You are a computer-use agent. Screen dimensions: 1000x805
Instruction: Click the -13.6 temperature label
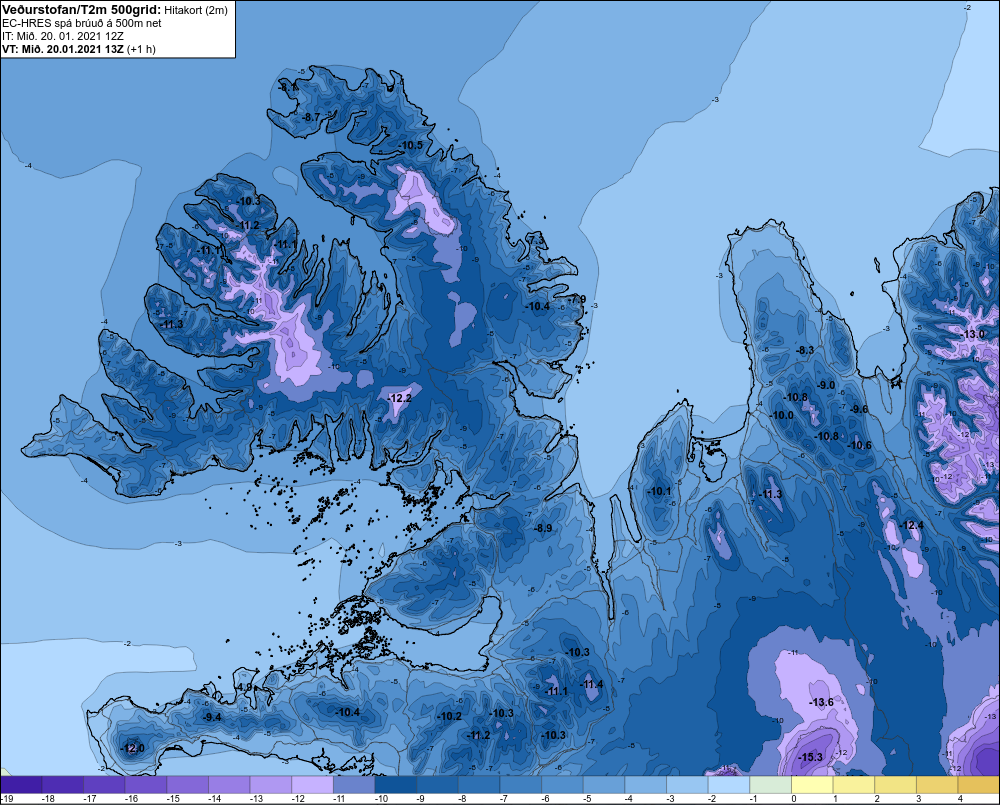pos(821,702)
